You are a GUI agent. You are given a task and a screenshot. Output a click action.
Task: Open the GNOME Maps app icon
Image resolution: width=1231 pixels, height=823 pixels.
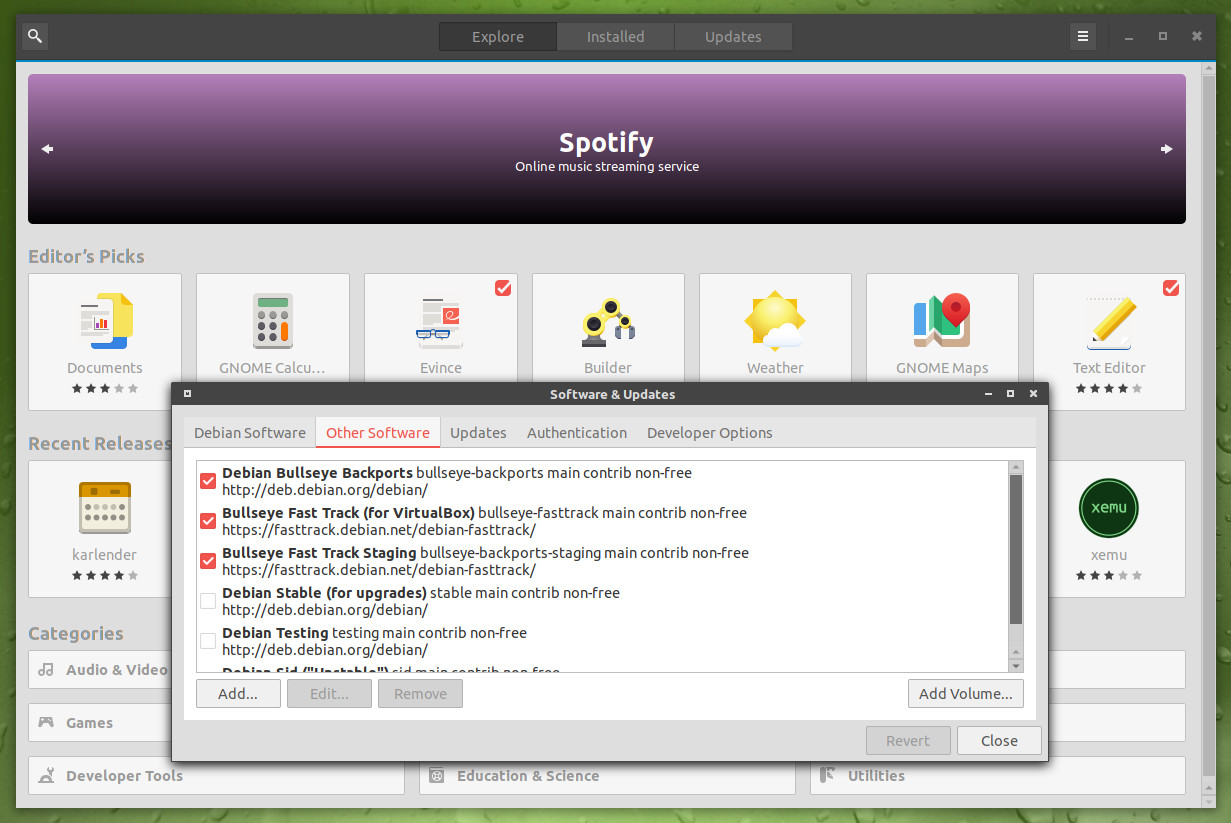click(x=942, y=320)
